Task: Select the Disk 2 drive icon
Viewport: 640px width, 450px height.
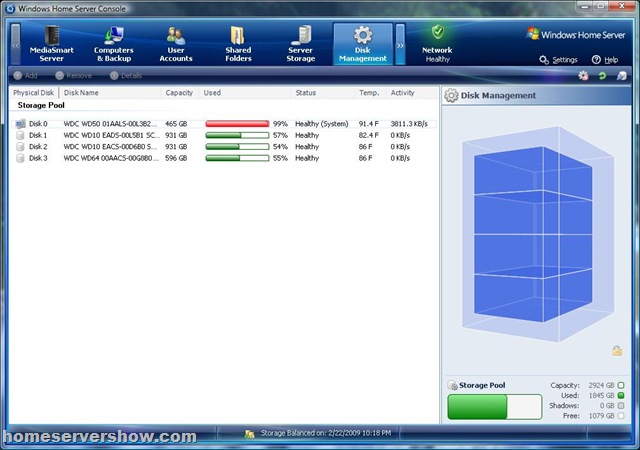Action: (20, 147)
